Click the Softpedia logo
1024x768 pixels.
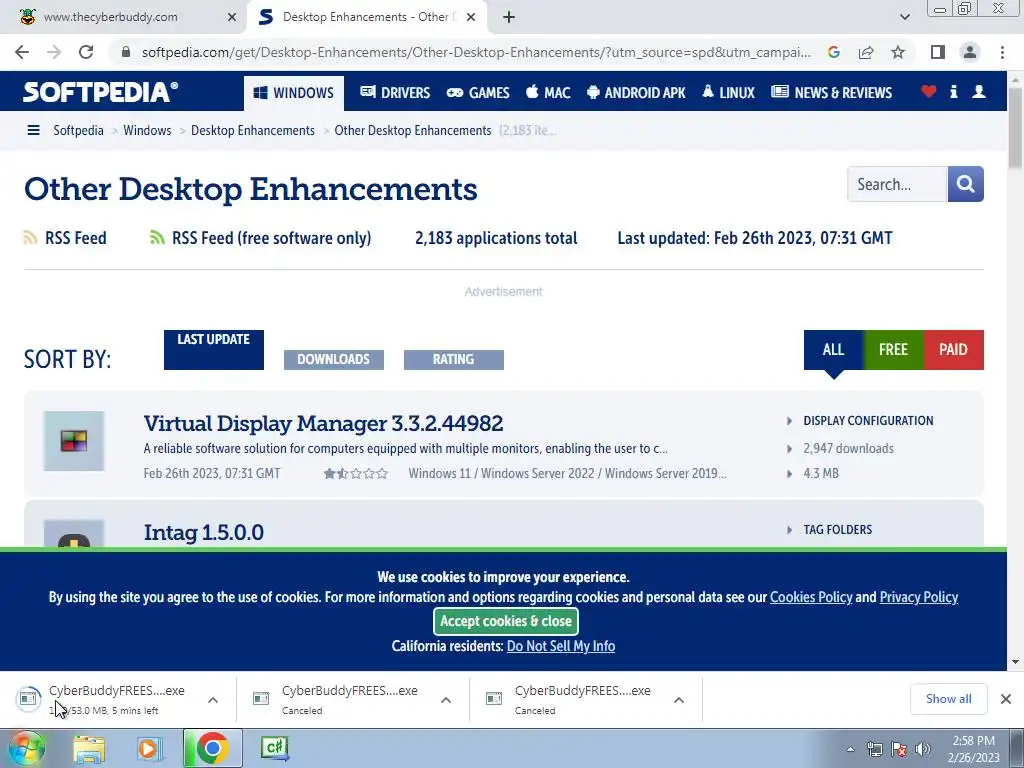click(x=101, y=92)
